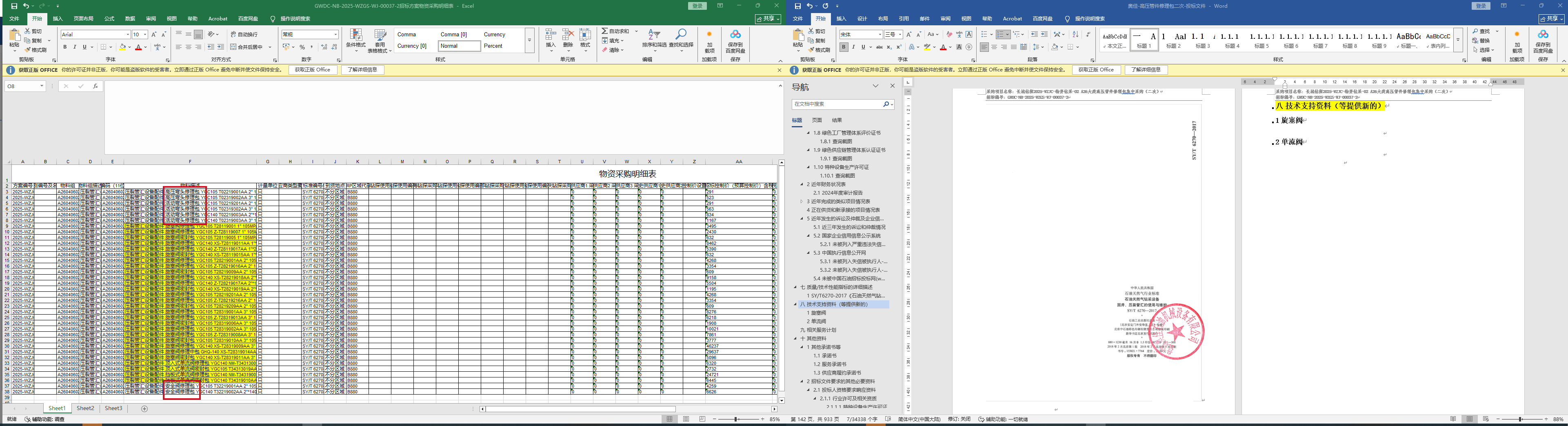Expand the '3 近年完成的类似项目情况表' navigation heading

point(801,202)
